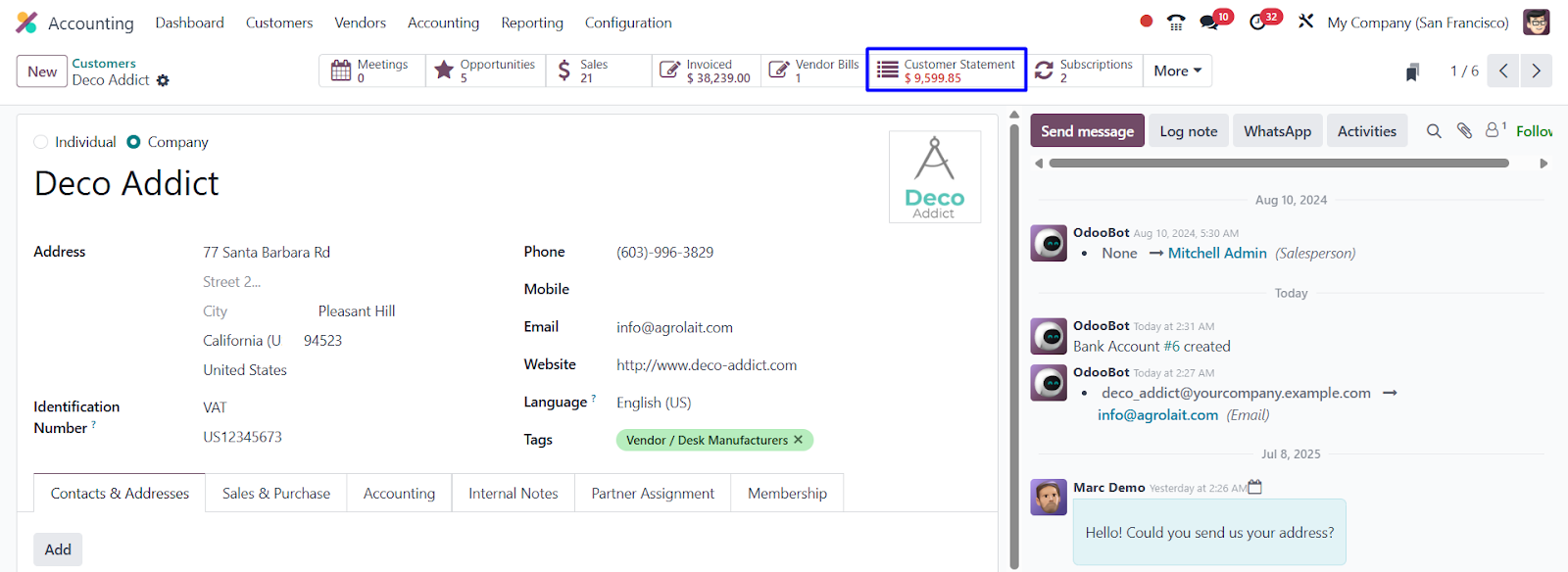Click the Phone number field

(x=664, y=253)
